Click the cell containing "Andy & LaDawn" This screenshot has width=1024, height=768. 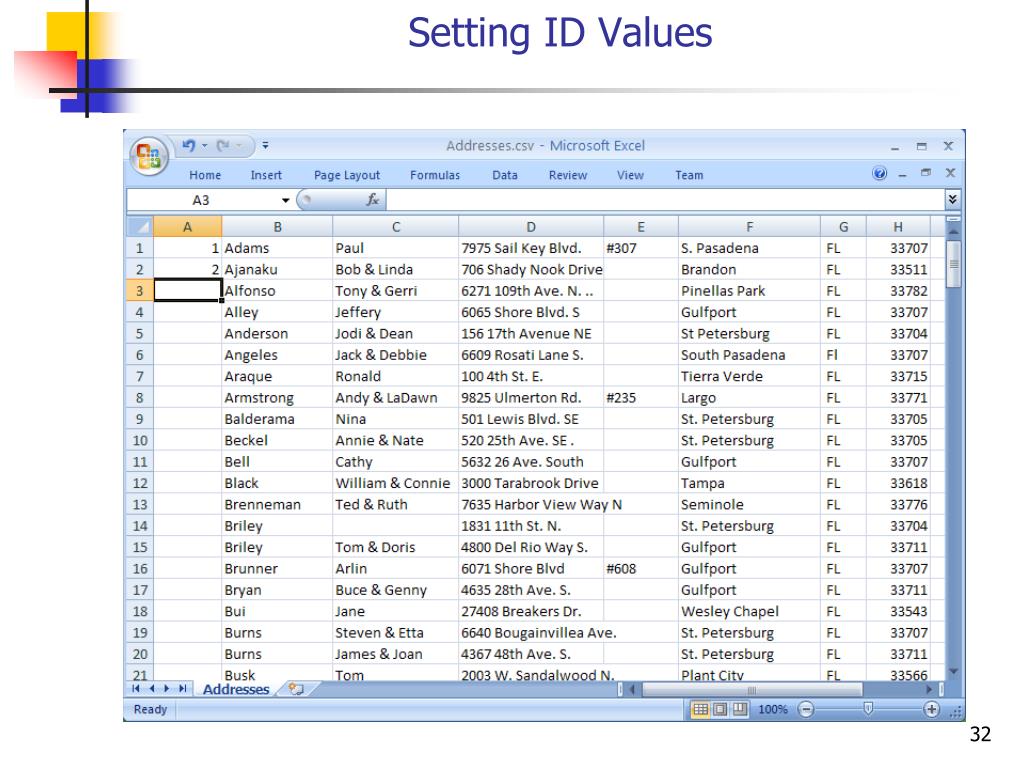tap(396, 398)
